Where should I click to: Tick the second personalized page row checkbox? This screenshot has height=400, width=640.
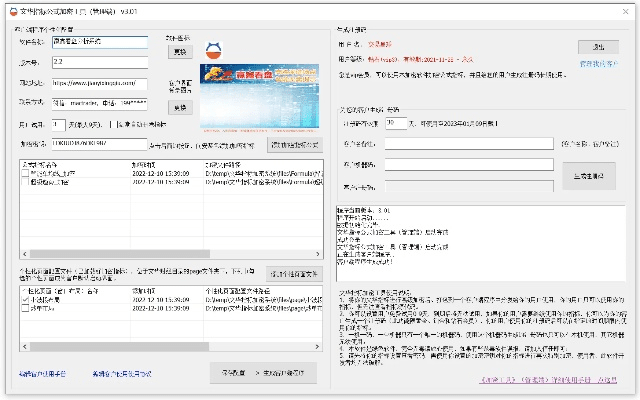coord(25,309)
